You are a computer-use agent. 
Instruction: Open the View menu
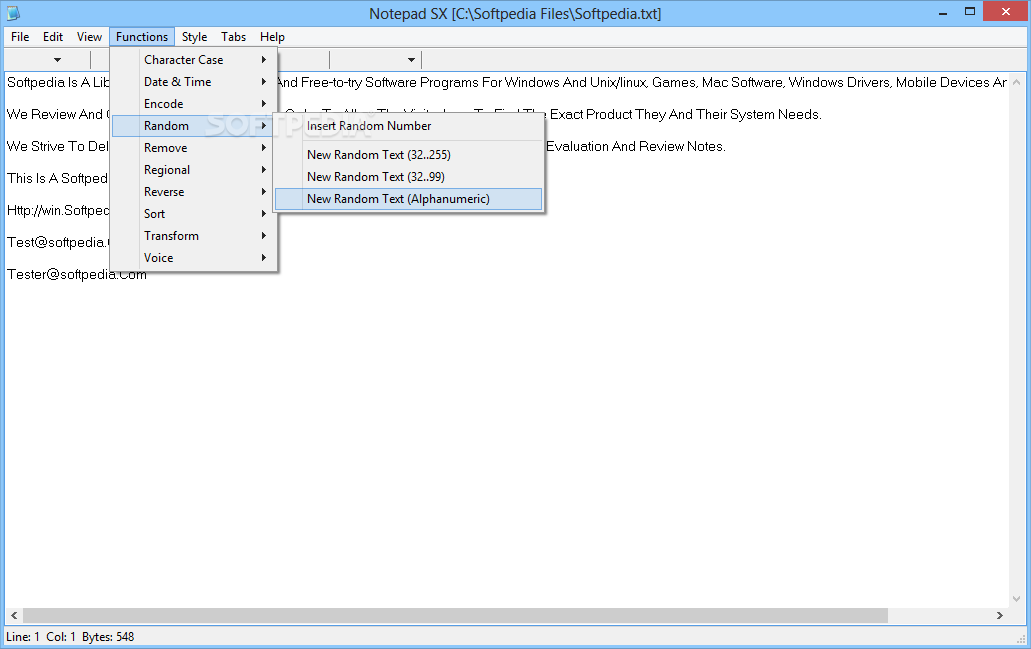(x=89, y=37)
